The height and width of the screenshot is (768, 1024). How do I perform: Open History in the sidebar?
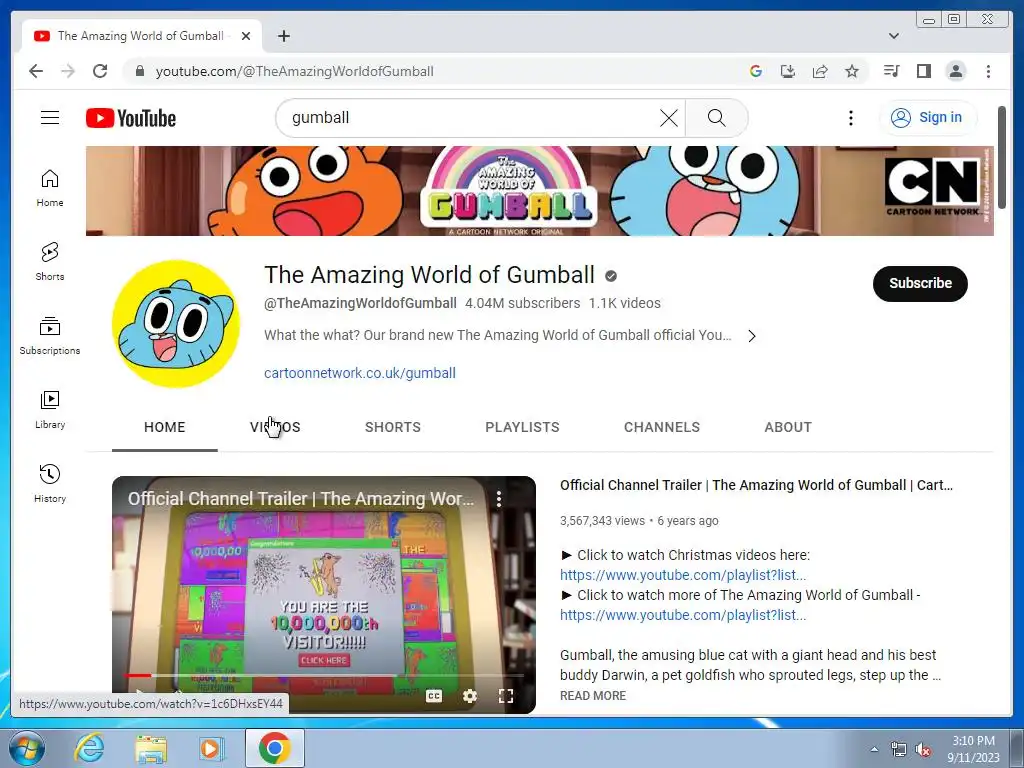click(50, 483)
